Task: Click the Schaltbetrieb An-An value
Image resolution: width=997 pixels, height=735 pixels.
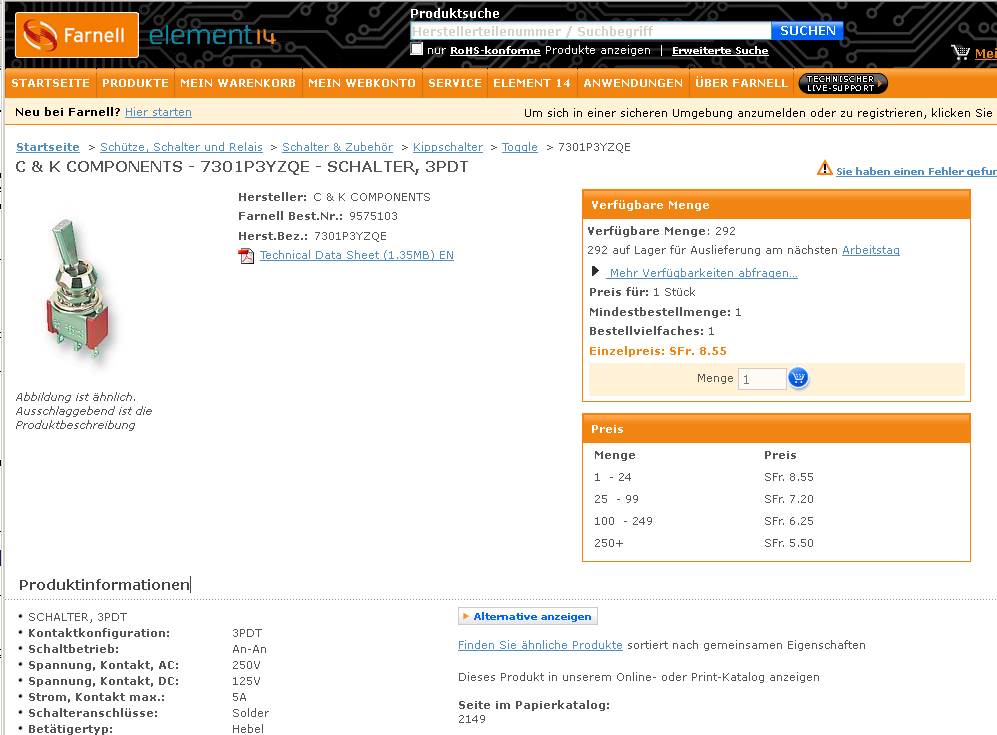Action: point(249,649)
